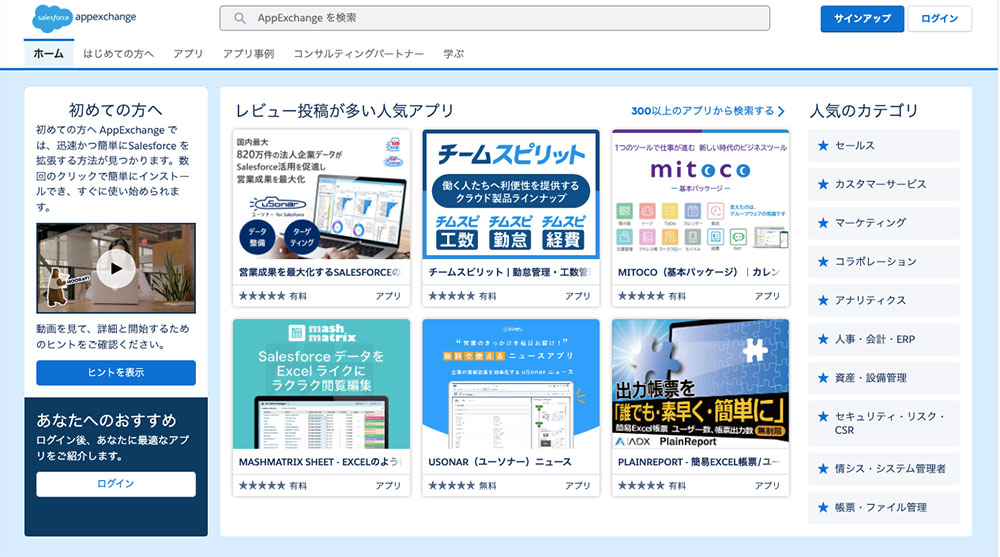1000x557 pixels.
Task: Click the star icon beside アナリティクス
Action: [x=823, y=300]
